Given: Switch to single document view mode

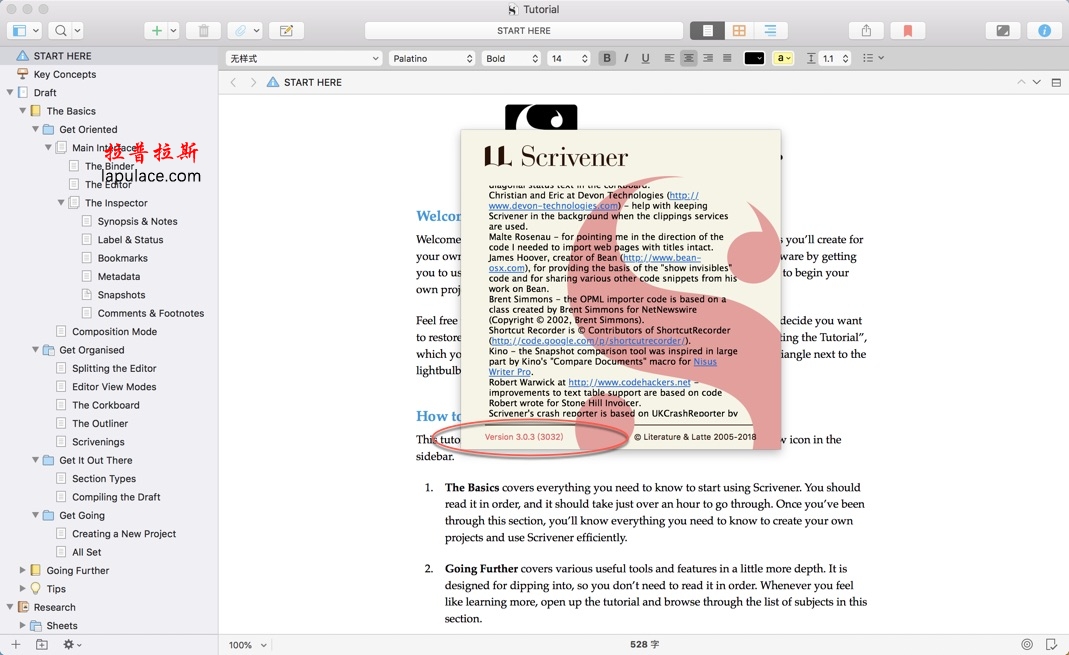Looking at the screenshot, I should (x=707, y=31).
